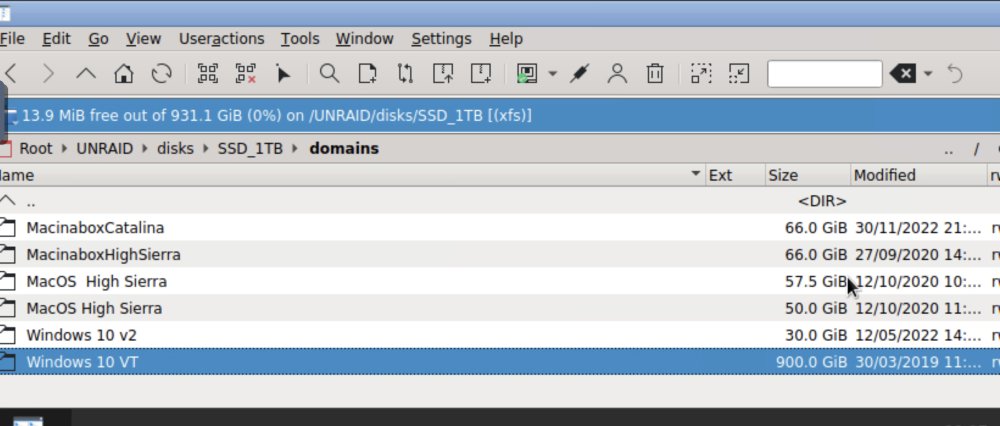Open the Settings menu
The width and height of the screenshot is (1000, 426).
(441, 39)
